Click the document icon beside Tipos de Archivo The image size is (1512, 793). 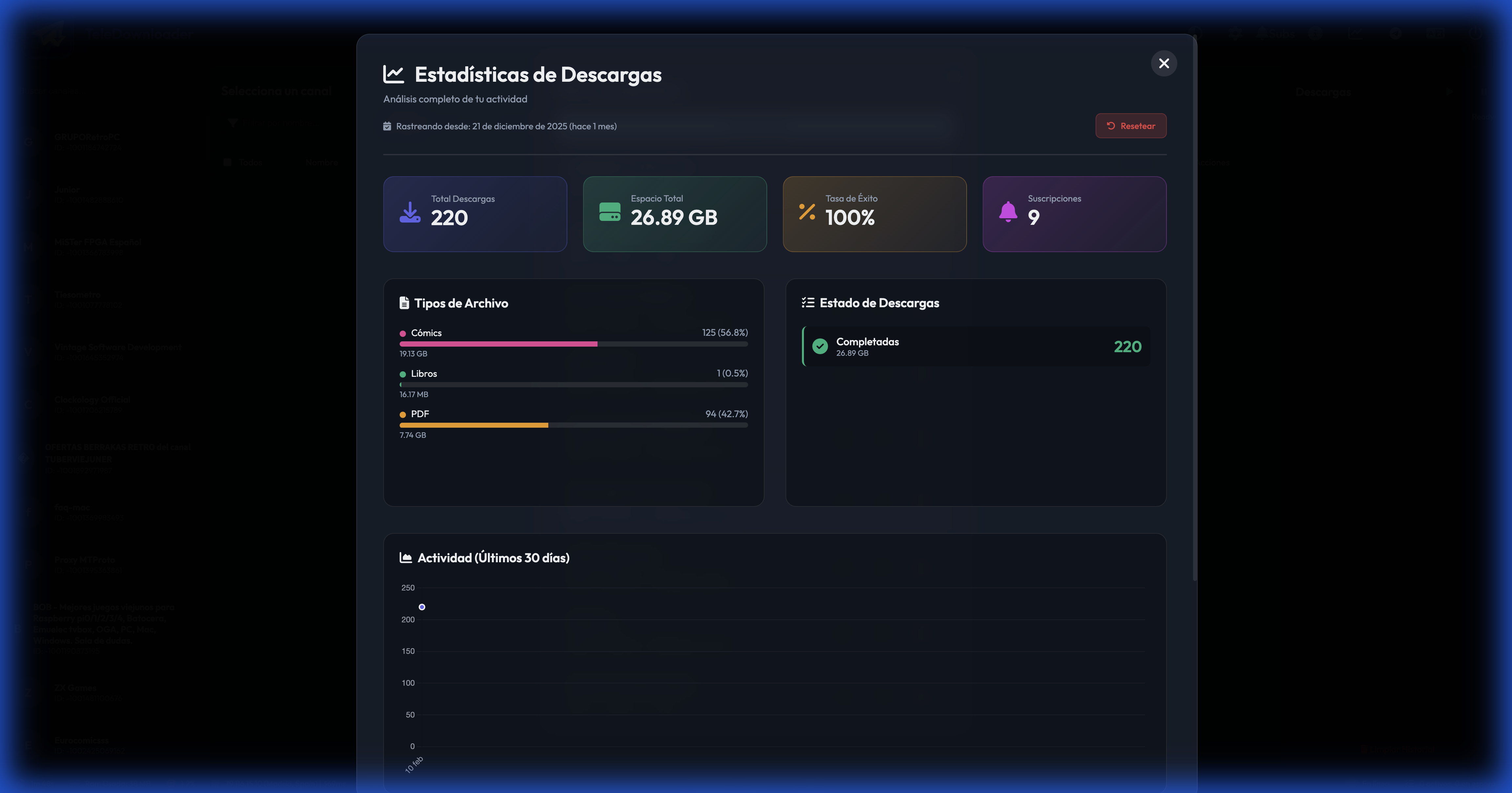click(x=404, y=303)
